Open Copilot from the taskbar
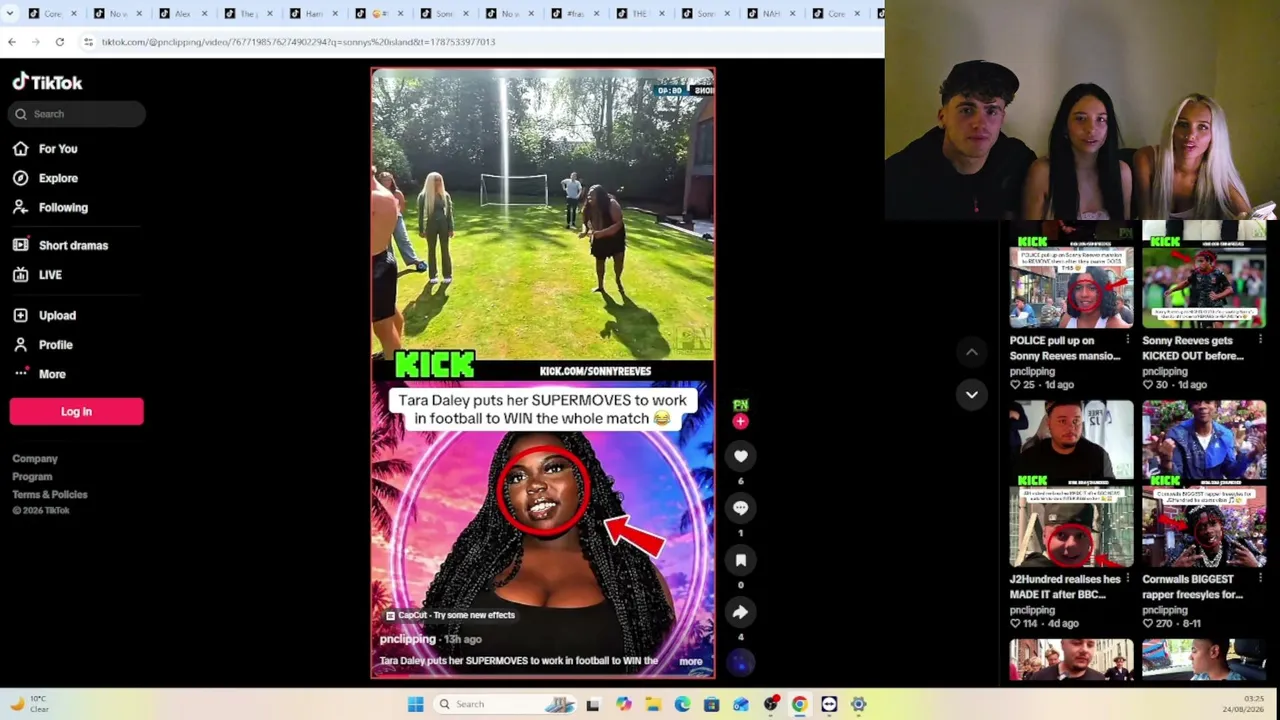 pos(623,704)
